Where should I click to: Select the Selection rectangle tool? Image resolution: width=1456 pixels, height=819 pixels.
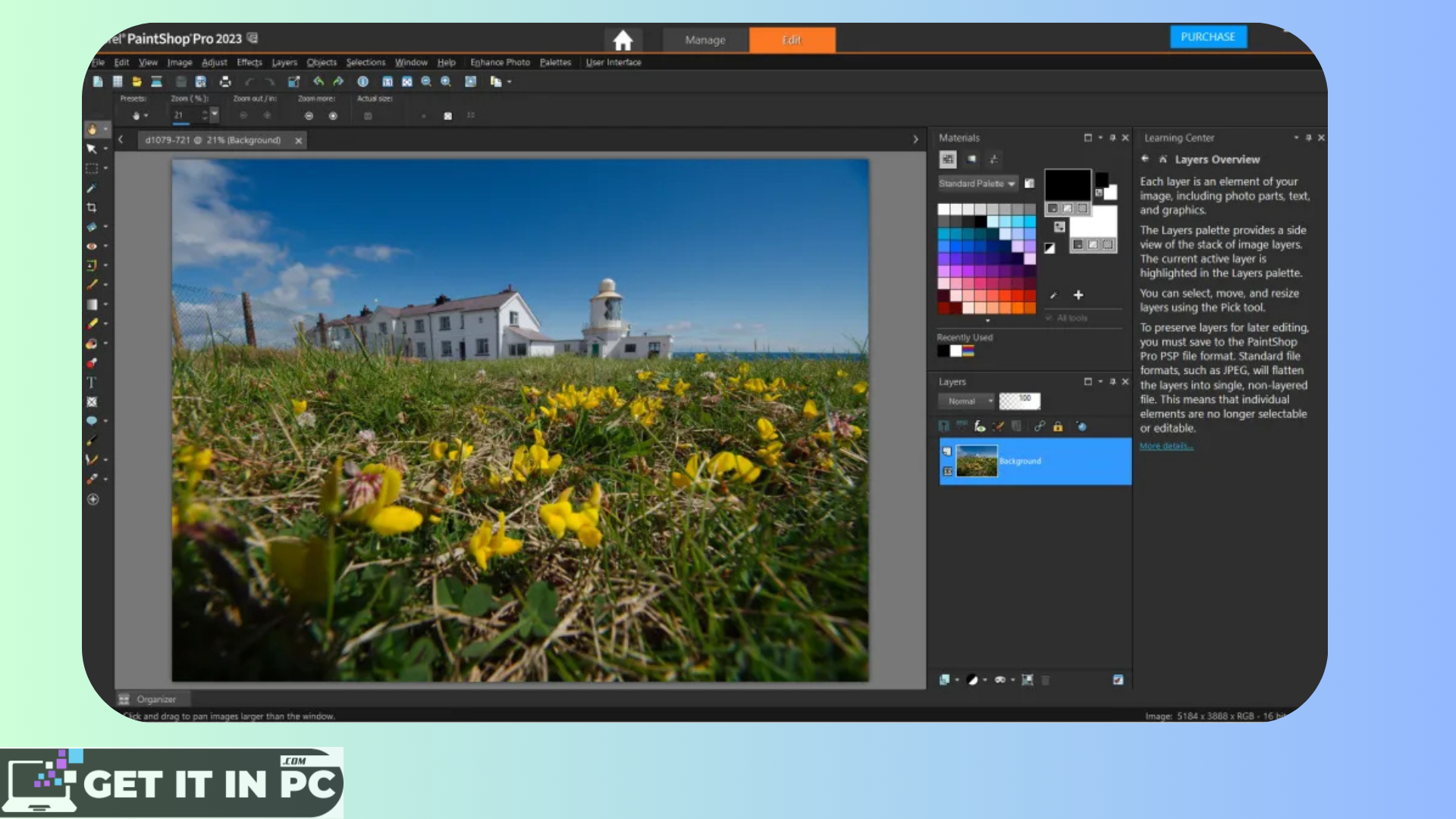(92, 168)
